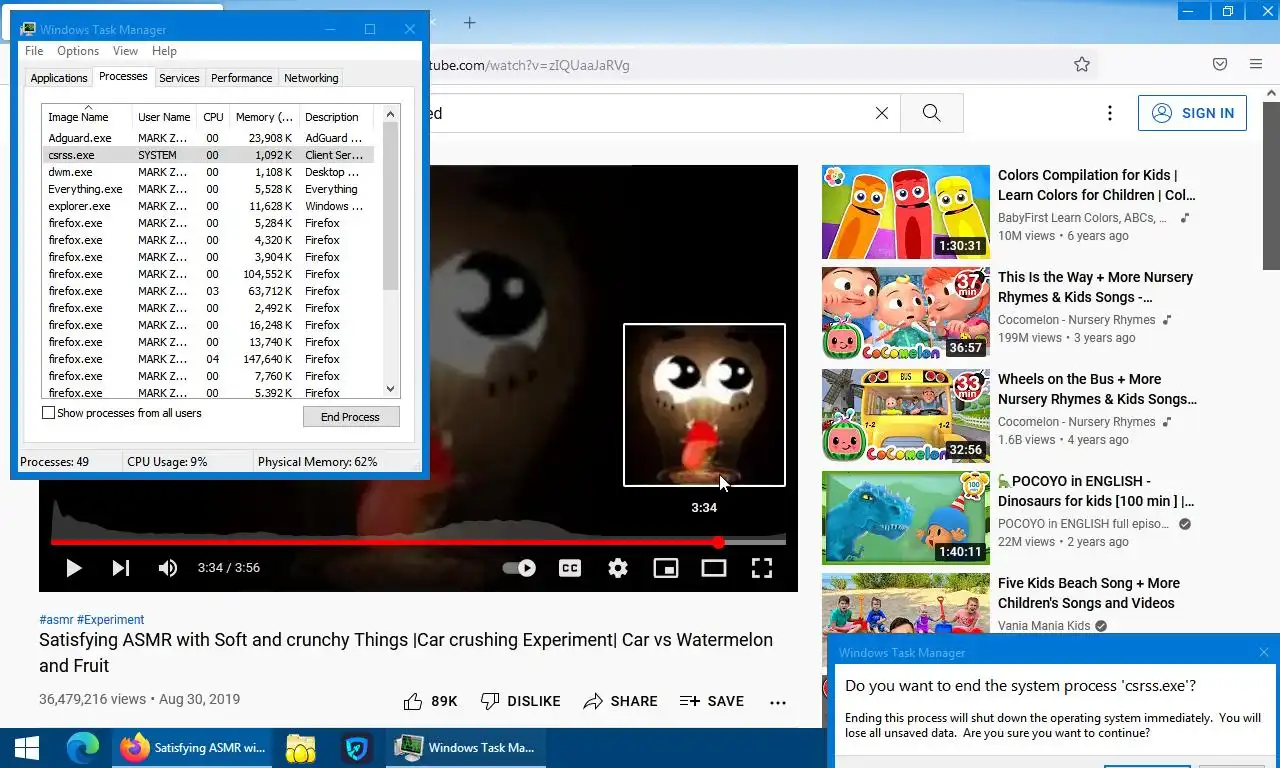Image resolution: width=1280 pixels, height=768 pixels.
Task: Sort by Image Name column header
Action: [87, 116]
